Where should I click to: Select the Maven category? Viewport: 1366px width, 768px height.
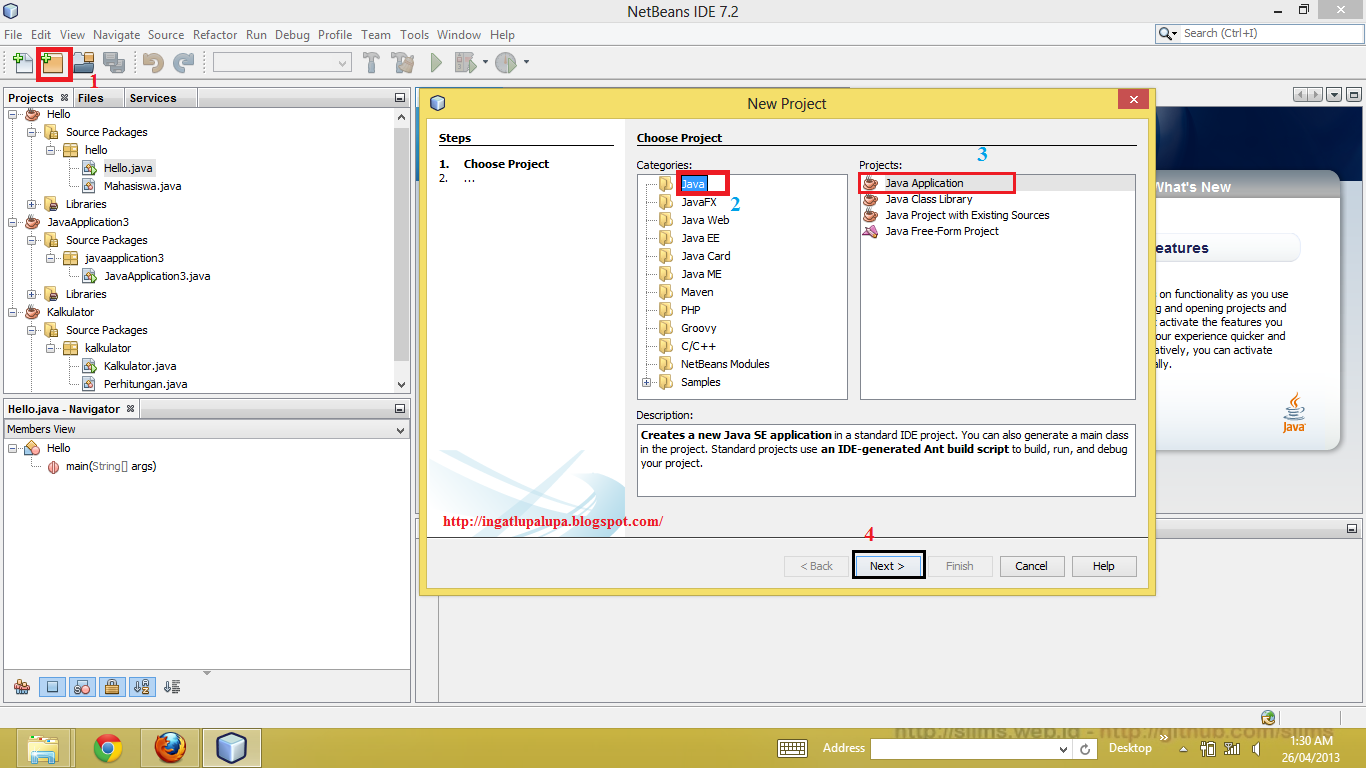(697, 292)
